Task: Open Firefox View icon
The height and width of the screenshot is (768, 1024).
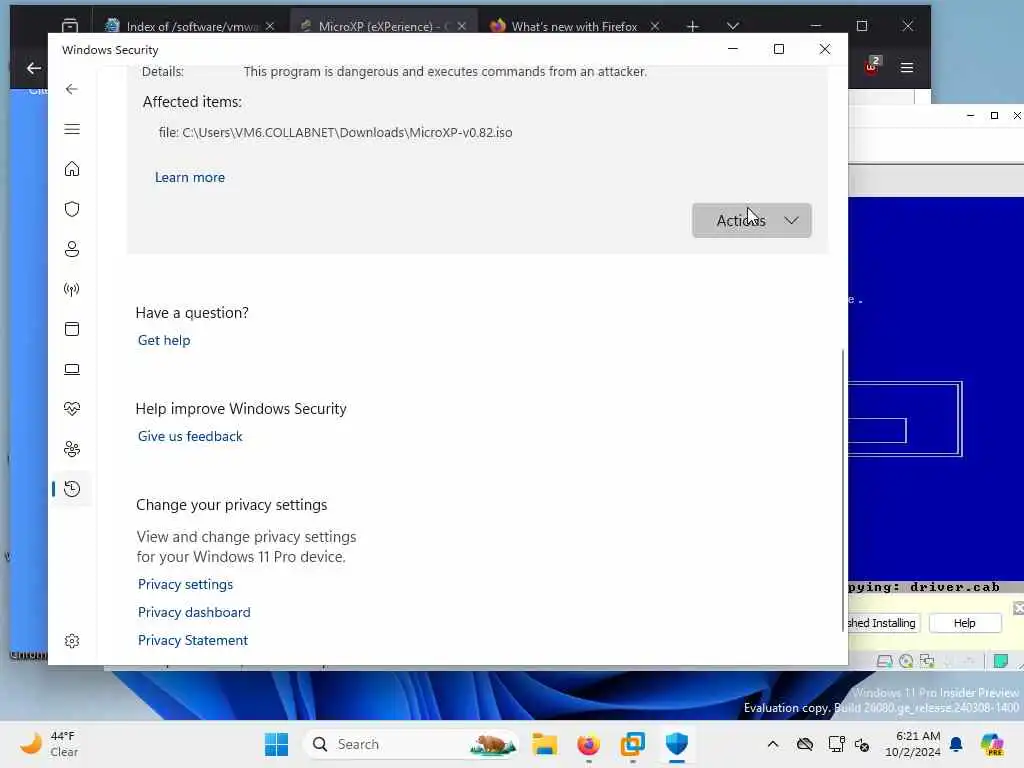Action: [x=70, y=26]
